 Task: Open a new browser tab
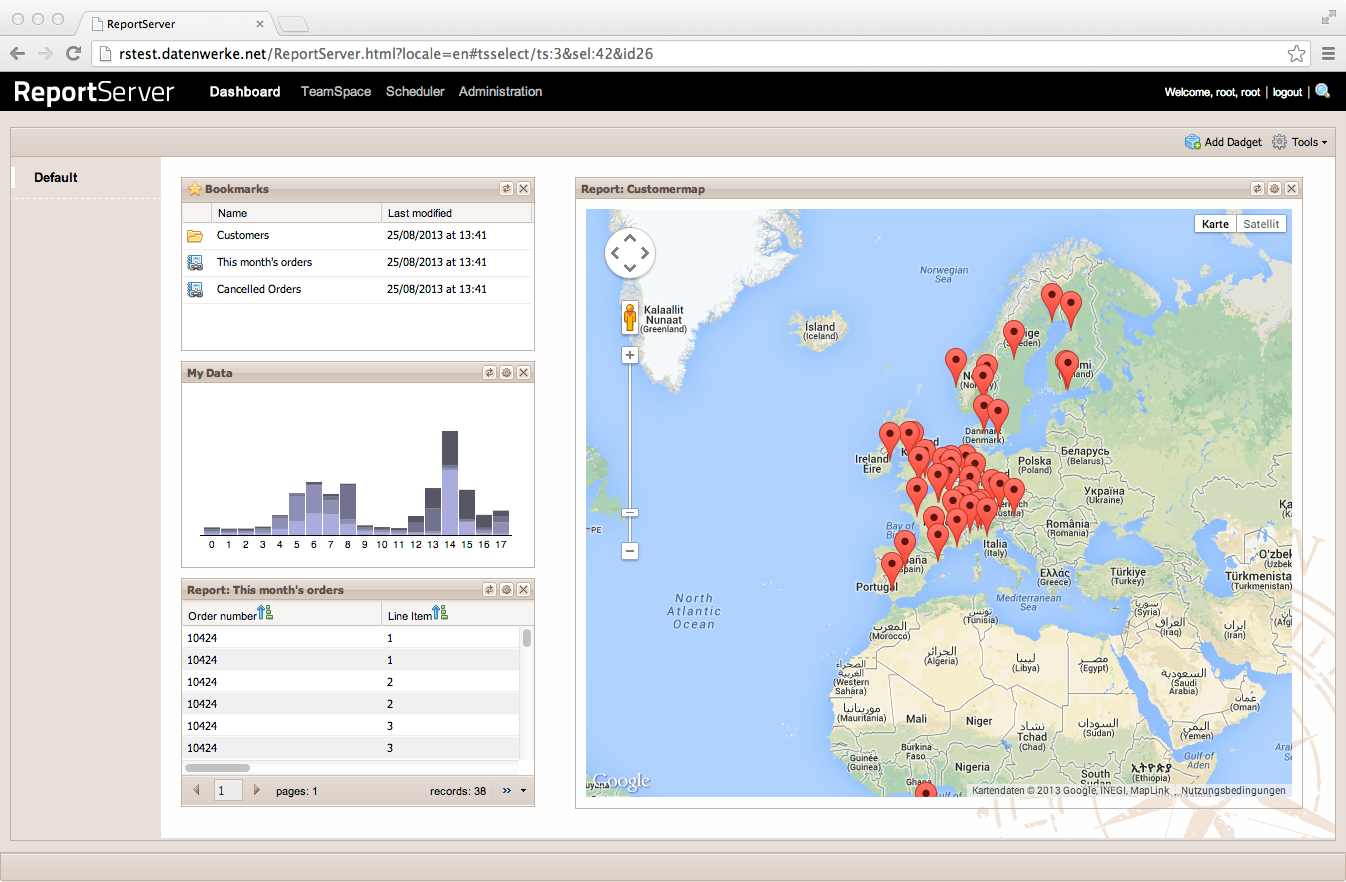pyautogui.click(x=292, y=23)
